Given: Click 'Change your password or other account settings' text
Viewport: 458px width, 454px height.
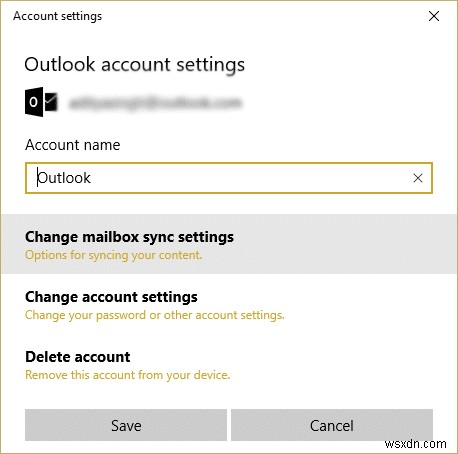Looking at the screenshot, I should pos(155,315).
